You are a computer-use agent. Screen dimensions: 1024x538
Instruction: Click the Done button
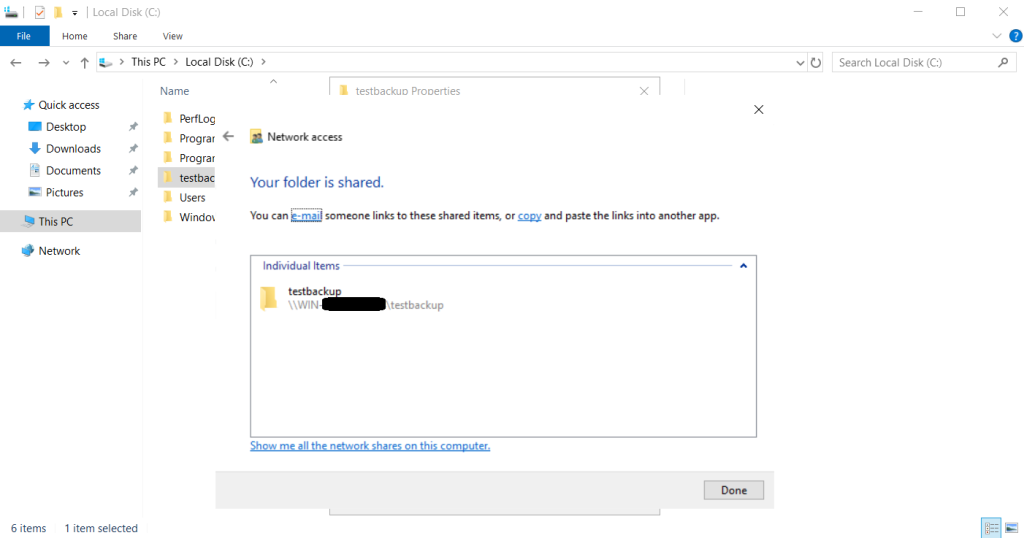click(x=733, y=490)
